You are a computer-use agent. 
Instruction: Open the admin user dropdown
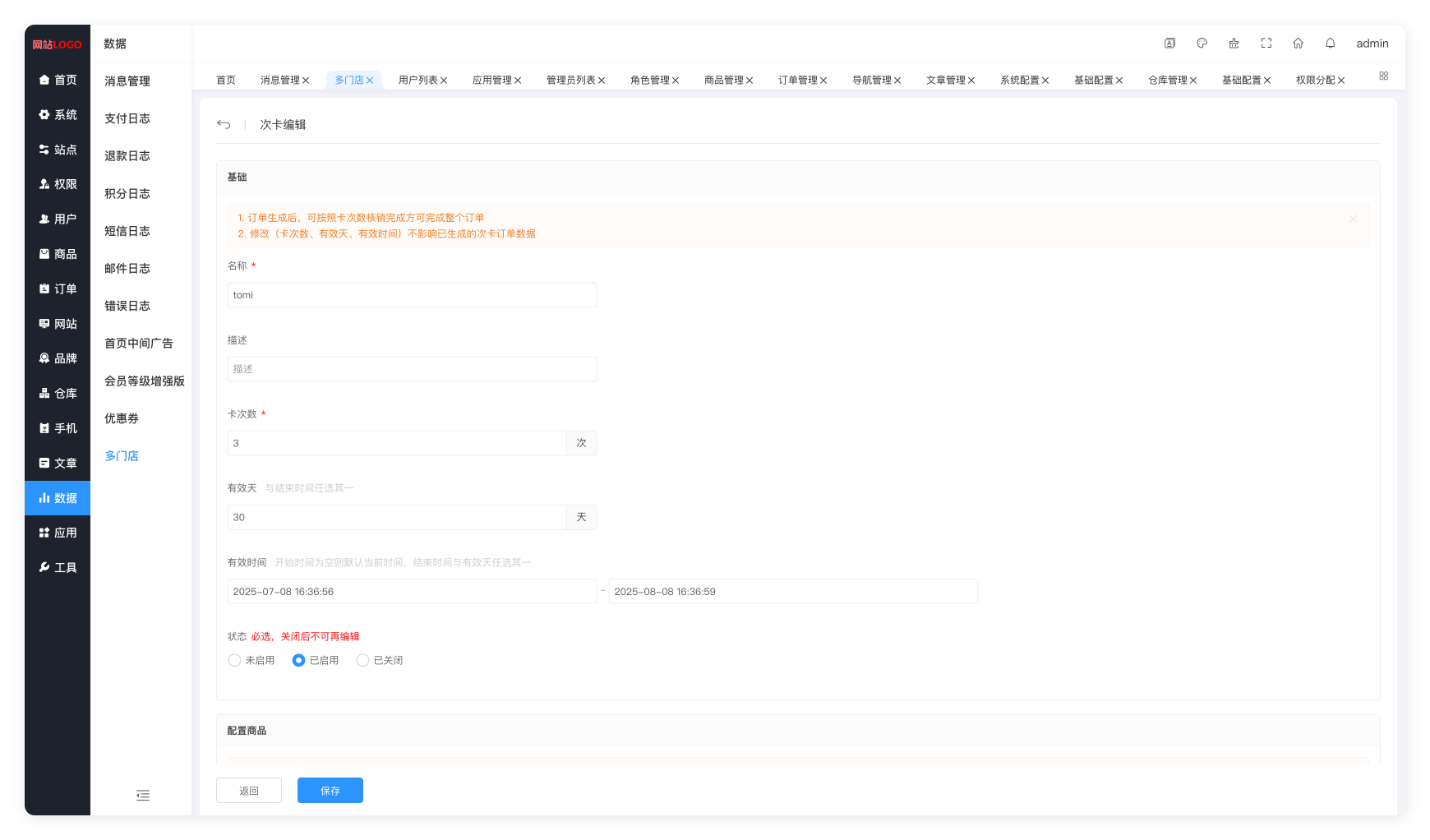click(x=1372, y=44)
